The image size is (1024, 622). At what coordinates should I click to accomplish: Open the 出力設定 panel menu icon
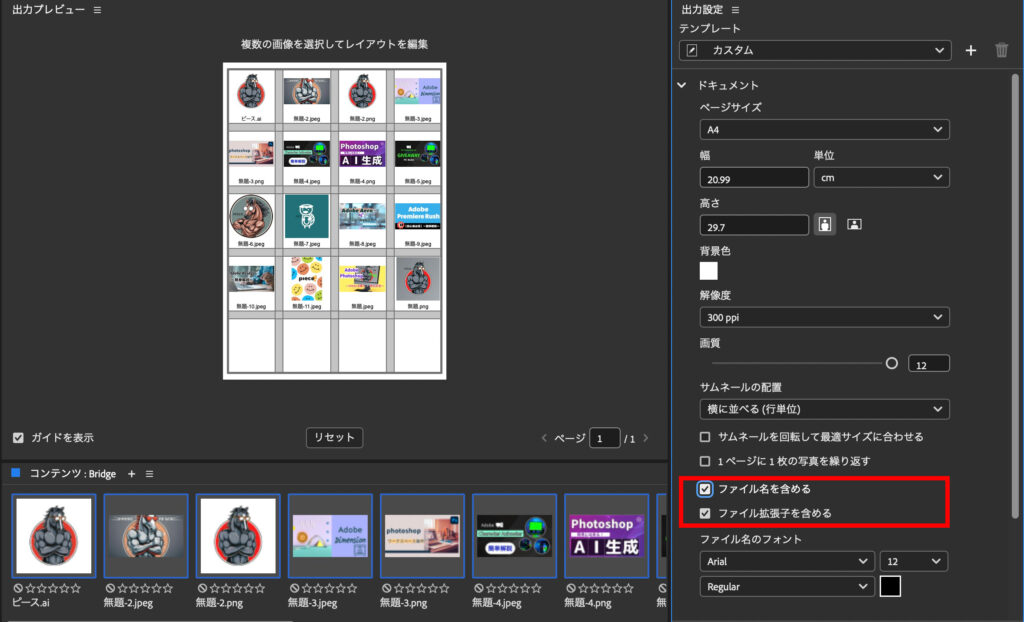[735, 10]
